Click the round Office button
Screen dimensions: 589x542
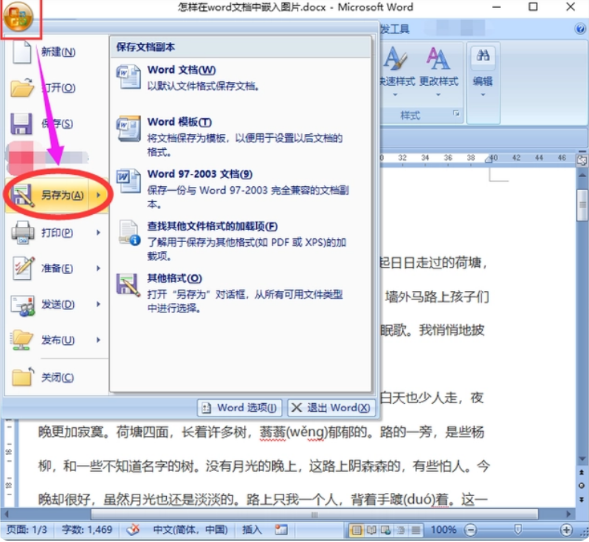click(18, 17)
